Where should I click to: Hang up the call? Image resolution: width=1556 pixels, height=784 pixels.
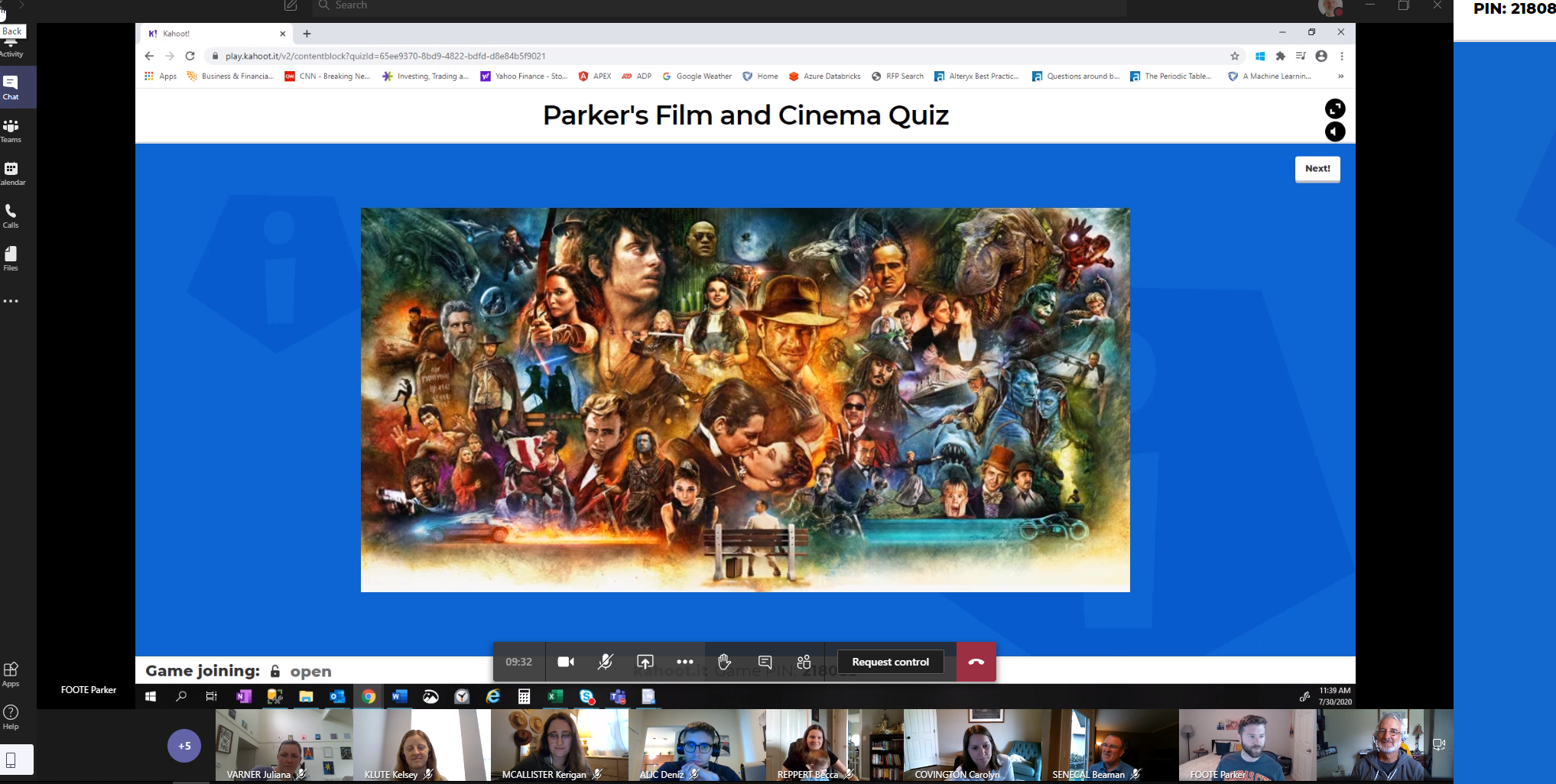(976, 662)
